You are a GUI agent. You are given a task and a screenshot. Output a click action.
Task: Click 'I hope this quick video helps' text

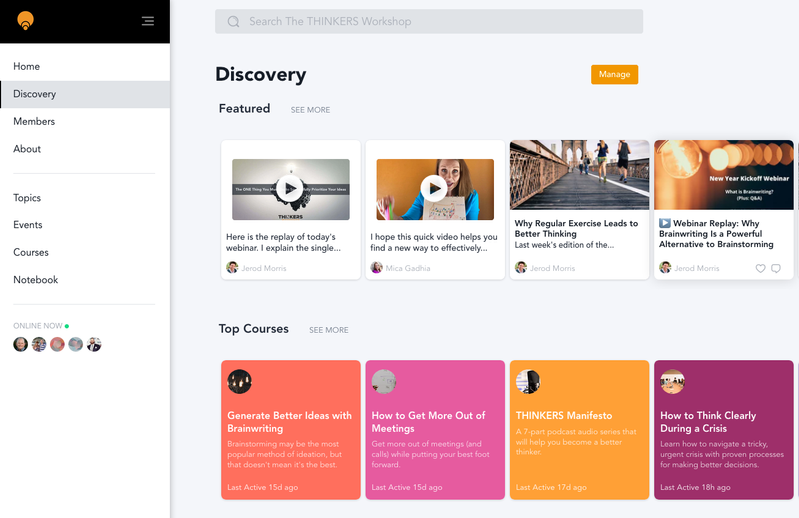coord(434,242)
